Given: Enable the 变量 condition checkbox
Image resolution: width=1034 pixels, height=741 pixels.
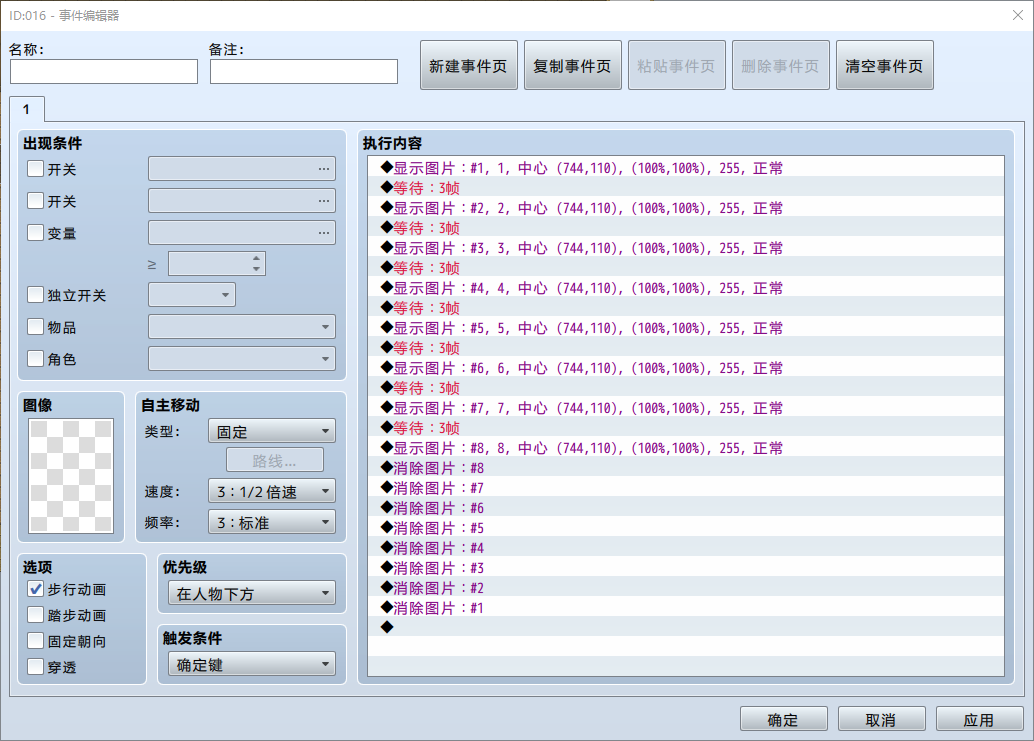Looking at the screenshot, I should click(x=36, y=233).
